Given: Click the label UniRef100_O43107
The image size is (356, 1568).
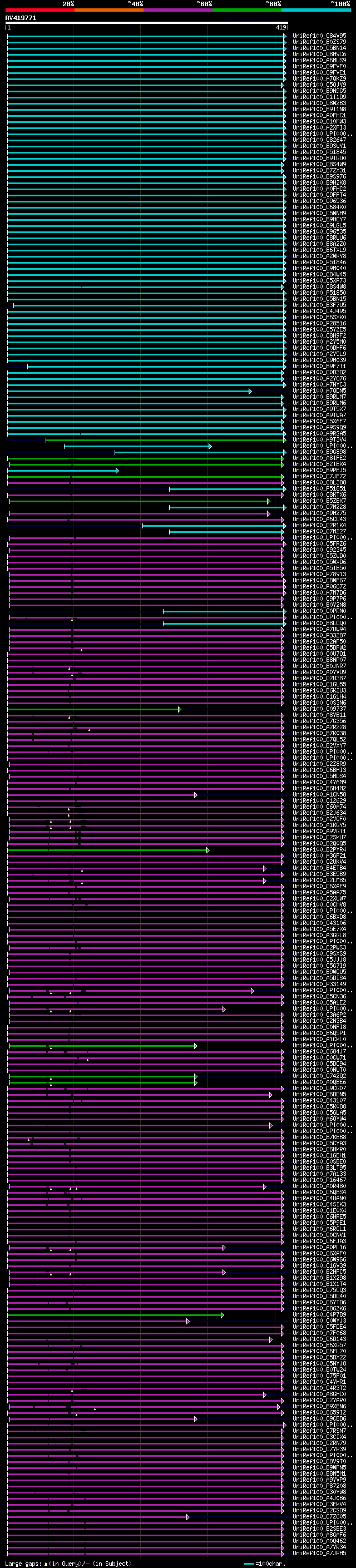Looking at the screenshot, I should pos(319,1101).
